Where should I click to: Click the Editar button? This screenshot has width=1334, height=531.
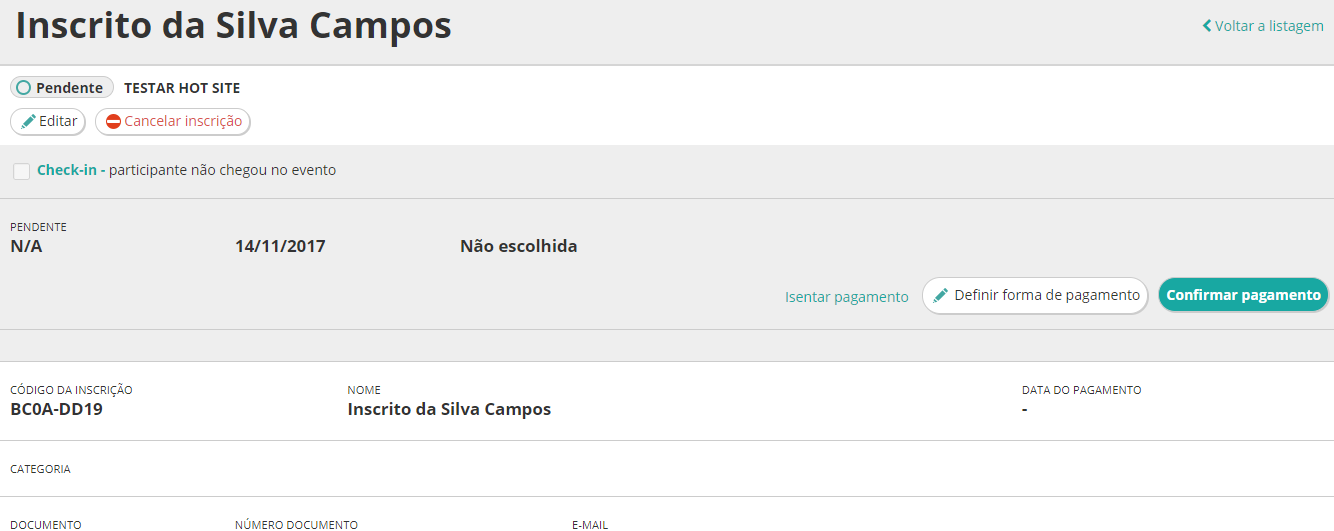(48, 121)
